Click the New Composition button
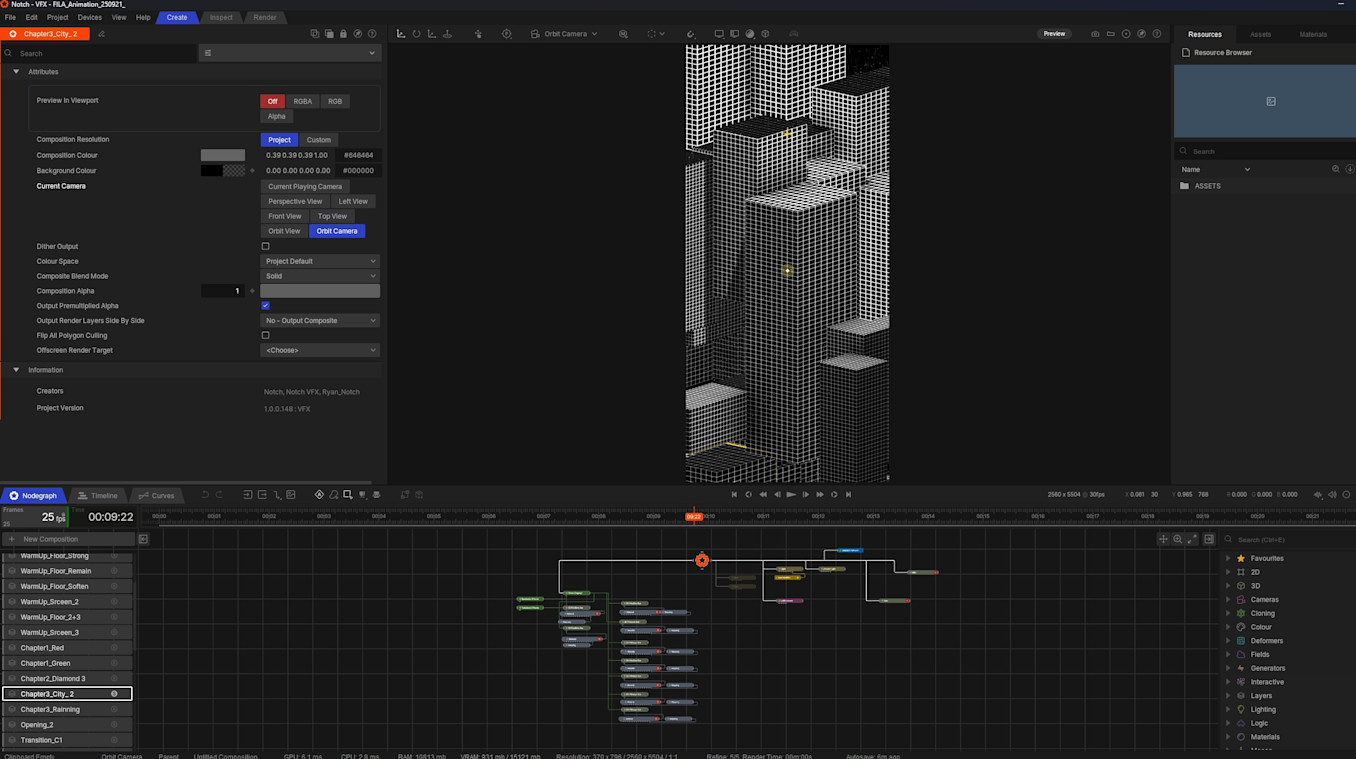 pyautogui.click(x=50, y=539)
